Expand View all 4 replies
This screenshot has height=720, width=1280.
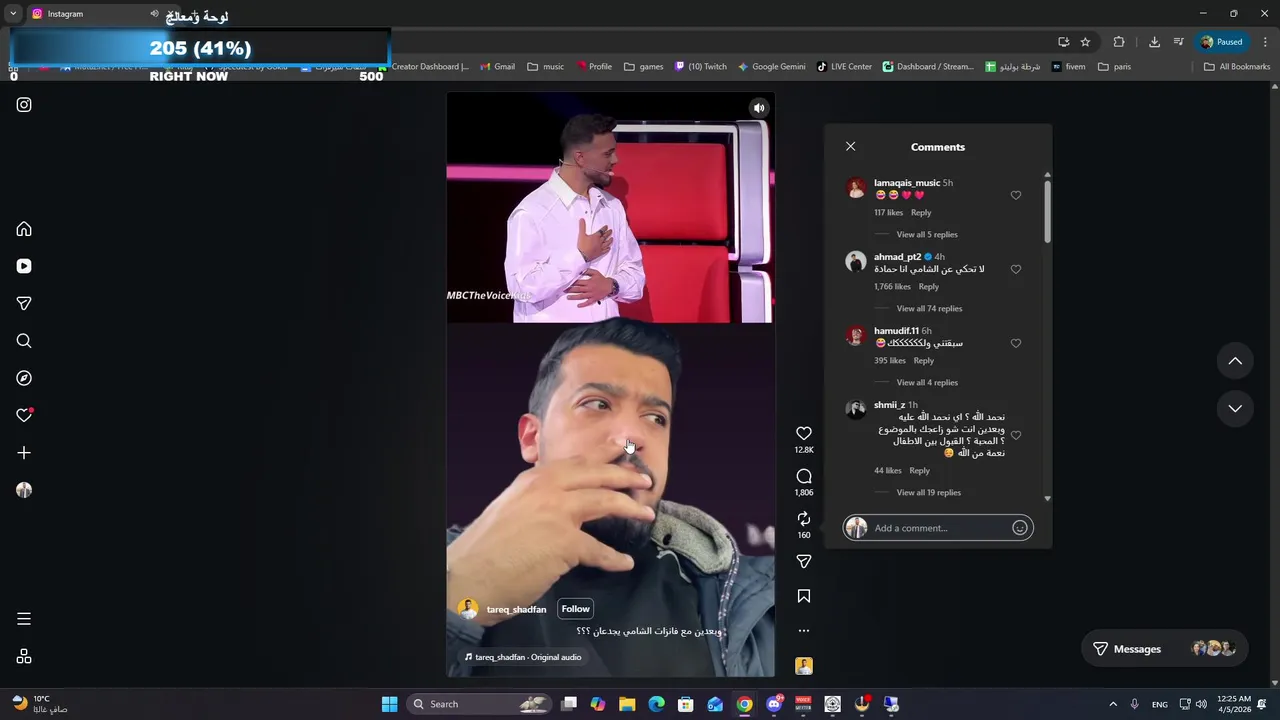[927, 382]
